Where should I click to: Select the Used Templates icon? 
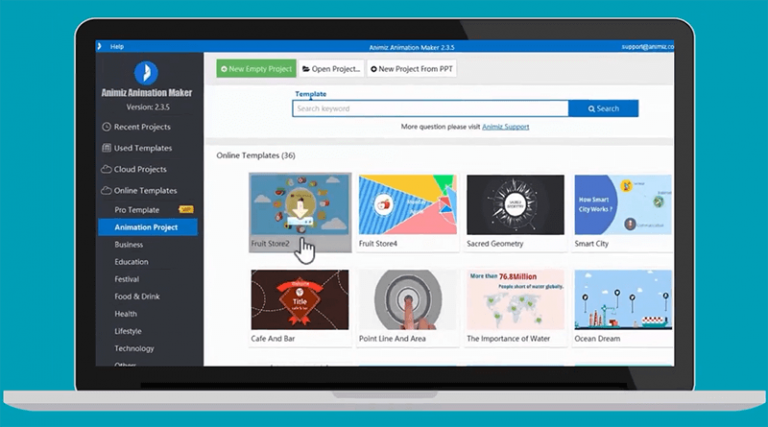click(x=106, y=148)
